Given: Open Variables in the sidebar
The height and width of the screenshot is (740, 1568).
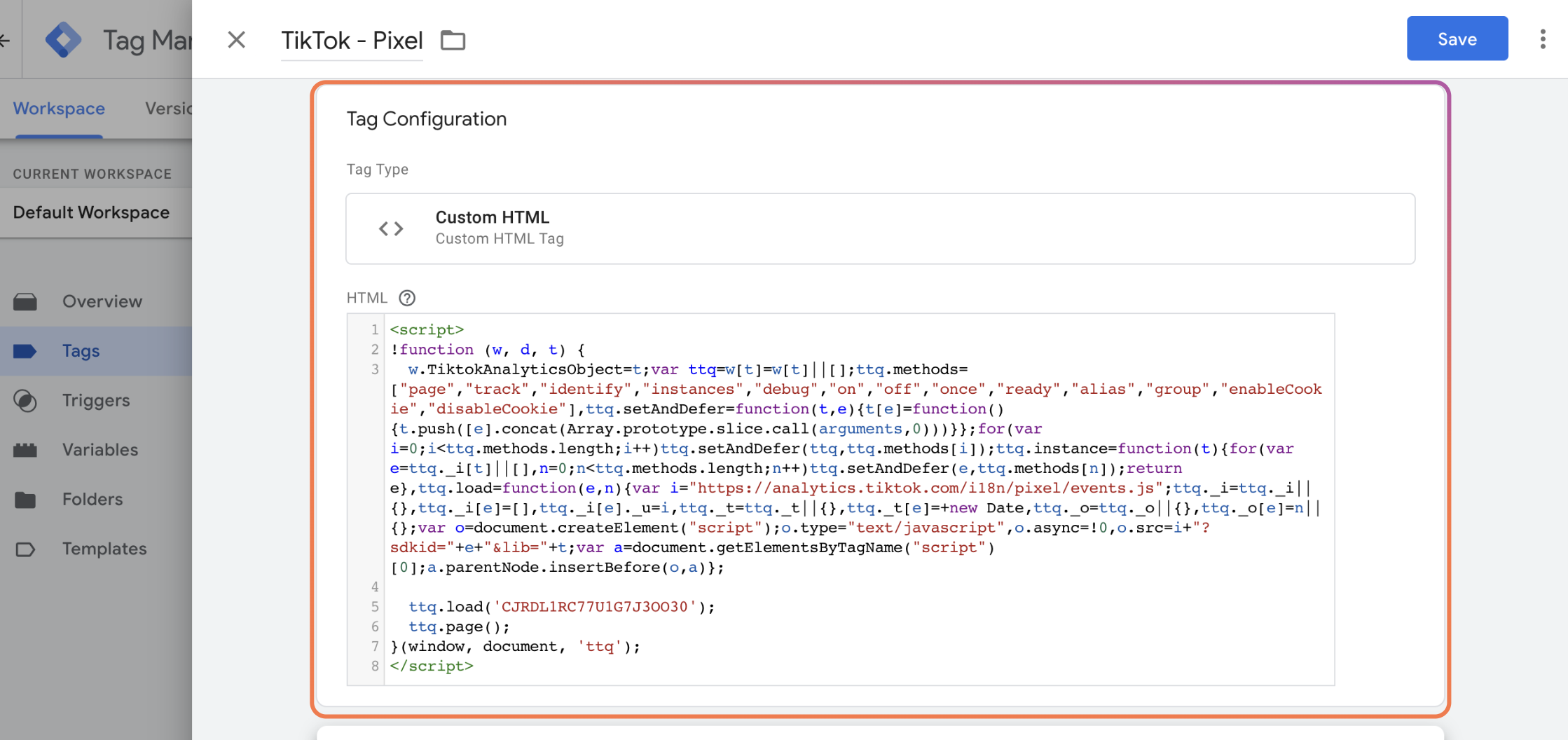Looking at the screenshot, I should (x=96, y=450).
